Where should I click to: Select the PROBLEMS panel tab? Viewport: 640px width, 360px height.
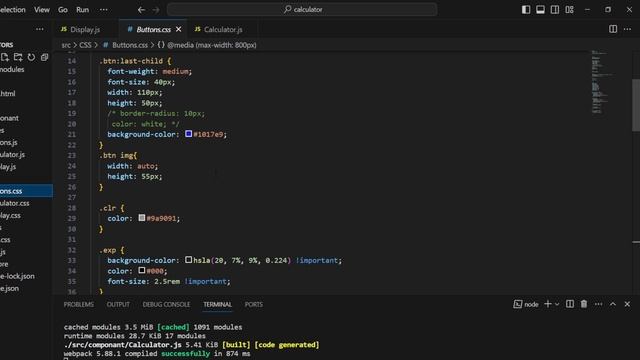tap(79, 304)
